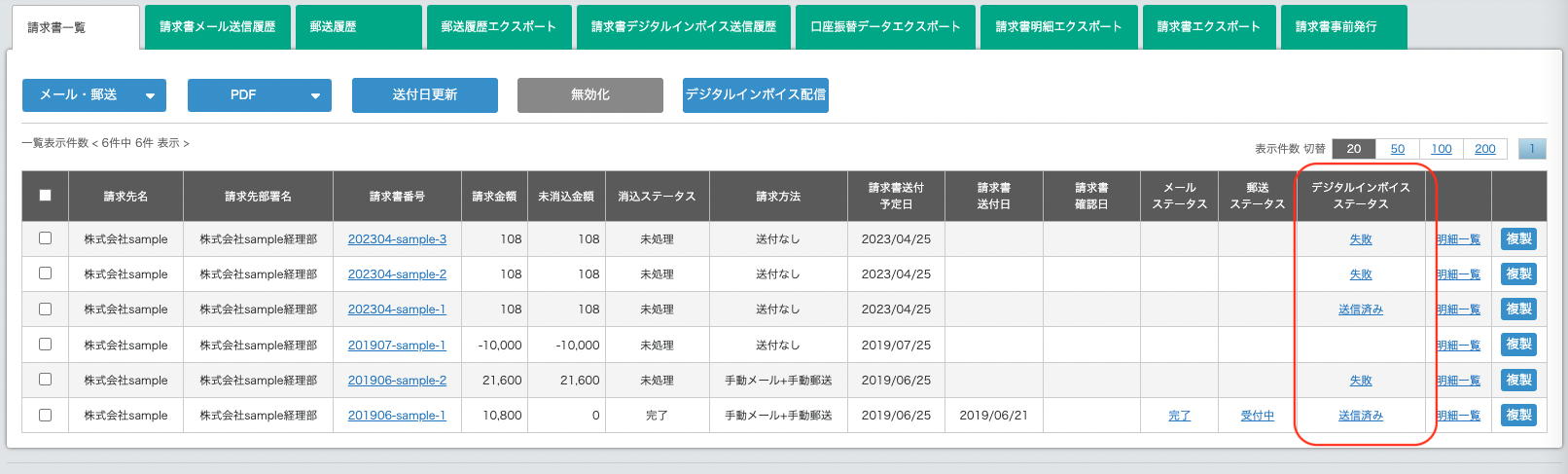The width and height of the screenshot is (1568, 474).
Task: Click 複製 for 202304-sample-3
Action: tap(1518, 238)
